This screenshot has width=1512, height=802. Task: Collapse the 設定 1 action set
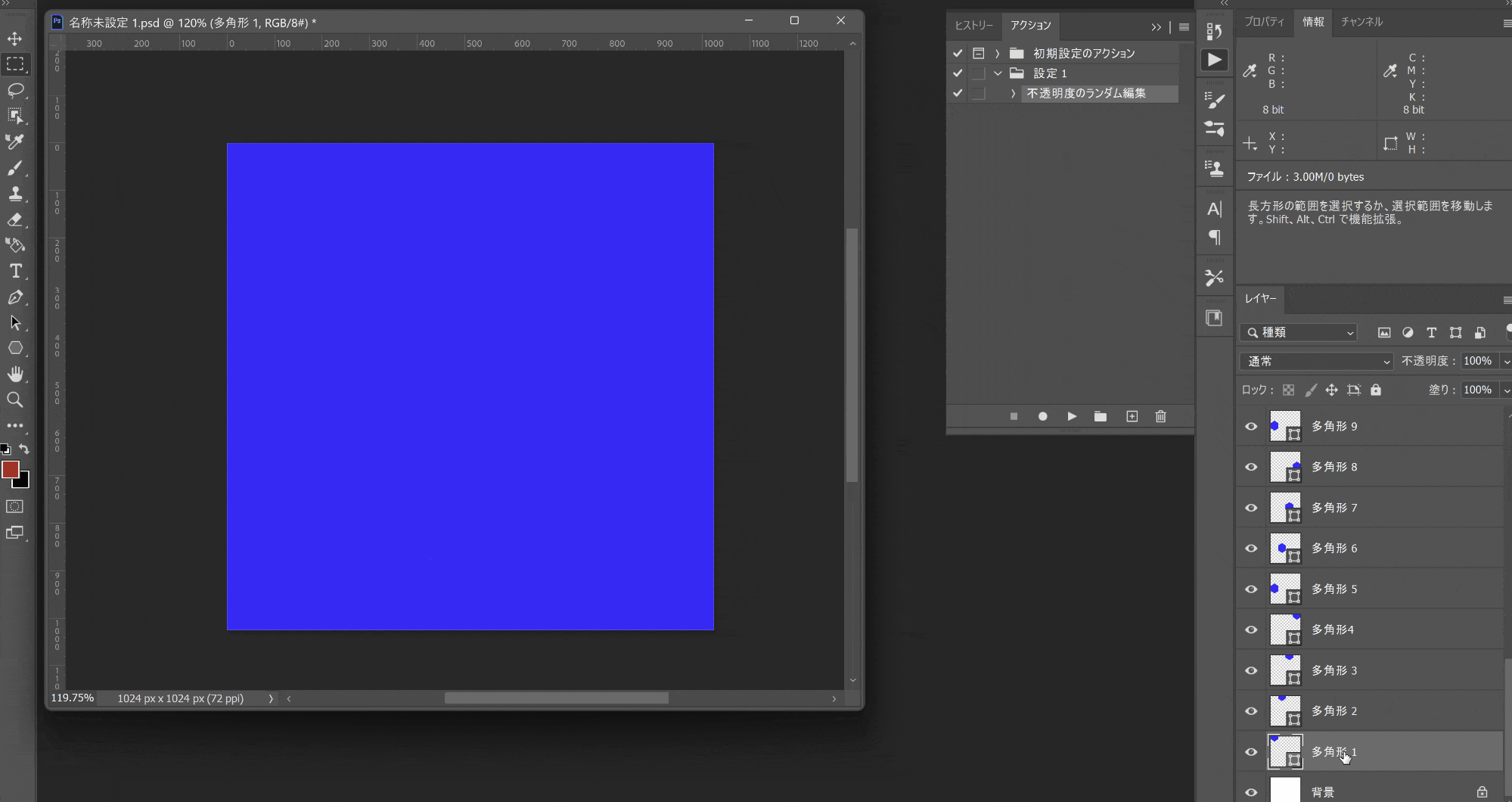[x=998, y=73]
